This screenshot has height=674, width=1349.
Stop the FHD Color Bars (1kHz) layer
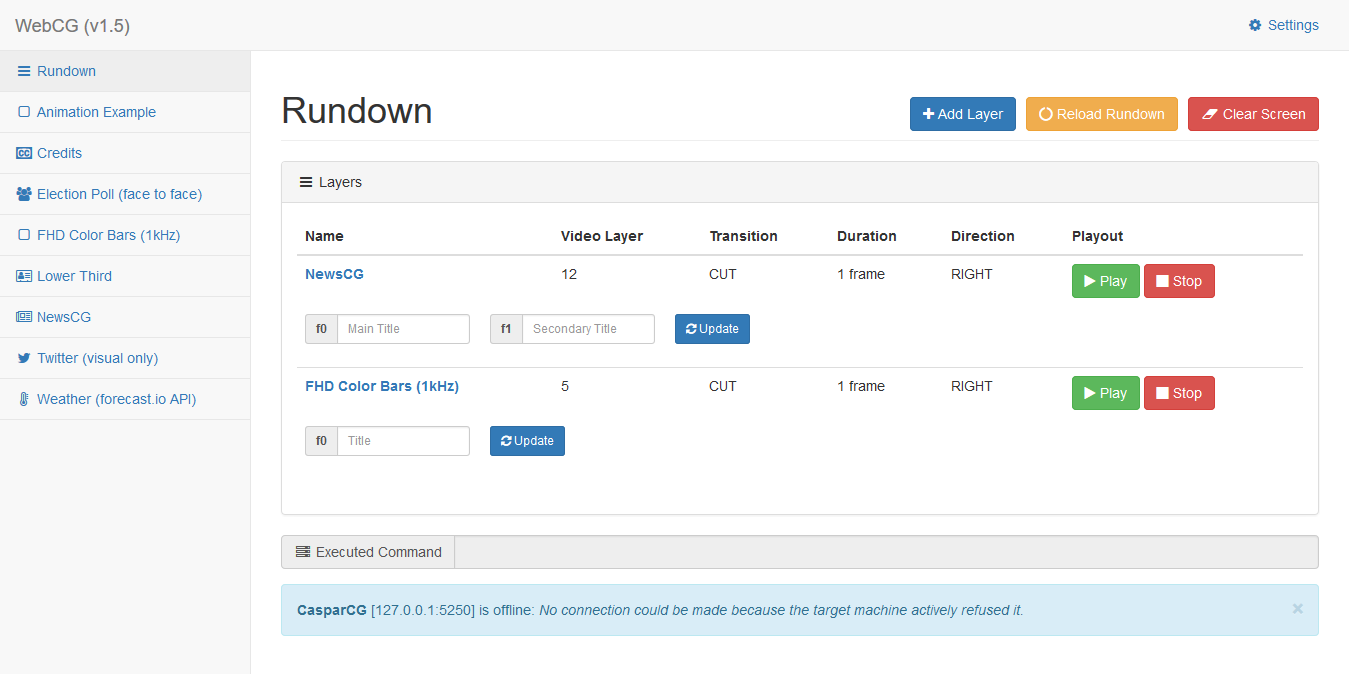[1179, 392]
